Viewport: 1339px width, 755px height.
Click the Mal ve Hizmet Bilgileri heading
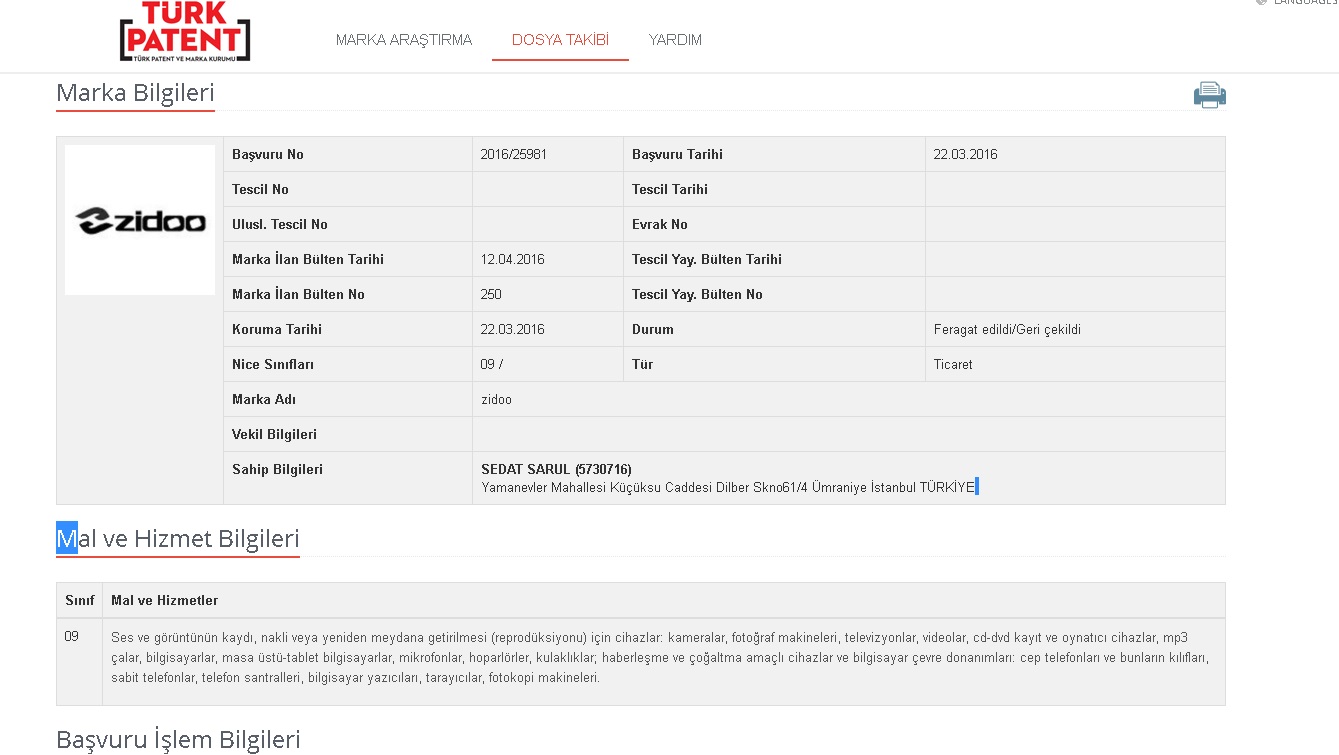[178, 539]
